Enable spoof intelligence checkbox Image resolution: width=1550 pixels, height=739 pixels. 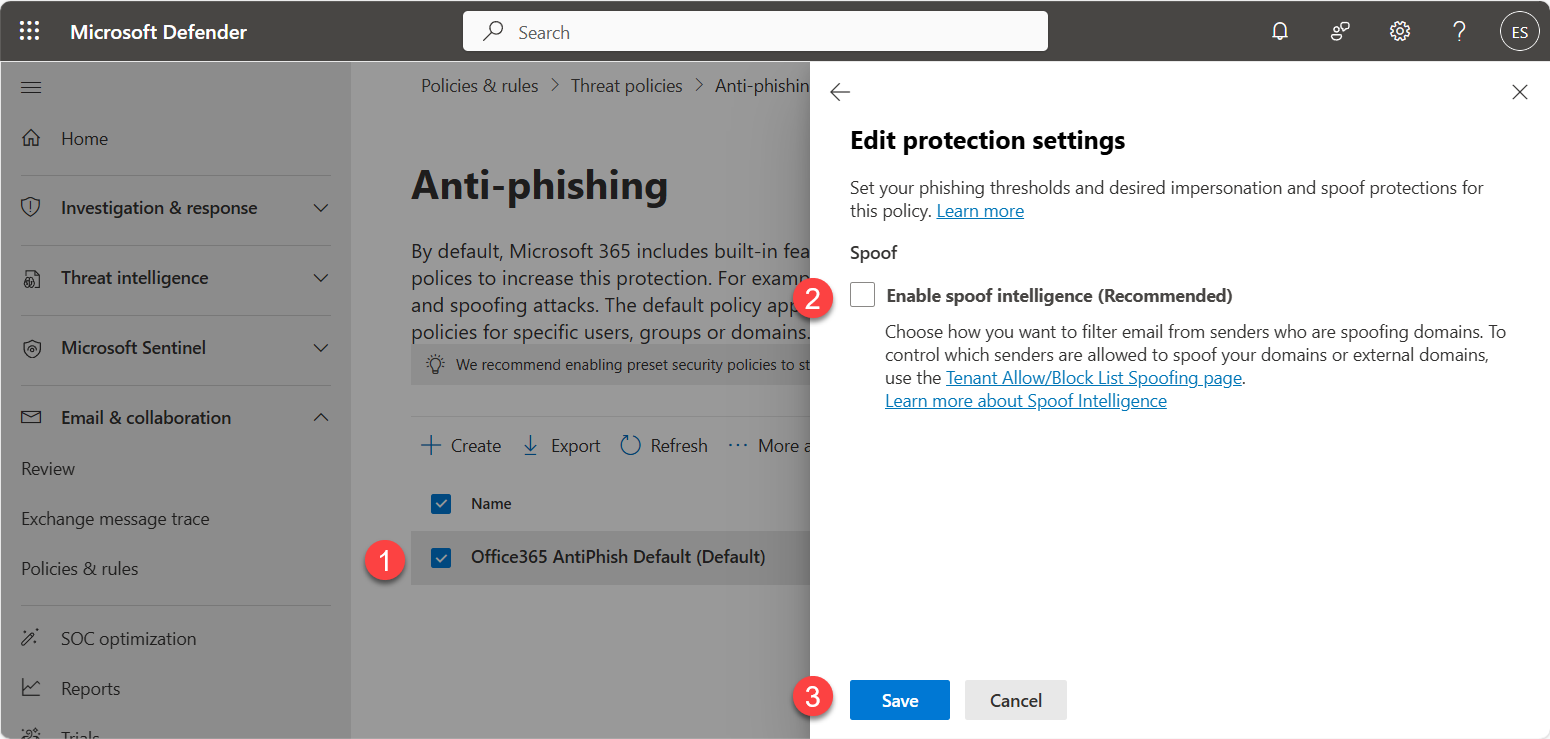pyautogui.click(x=861, y=294)
